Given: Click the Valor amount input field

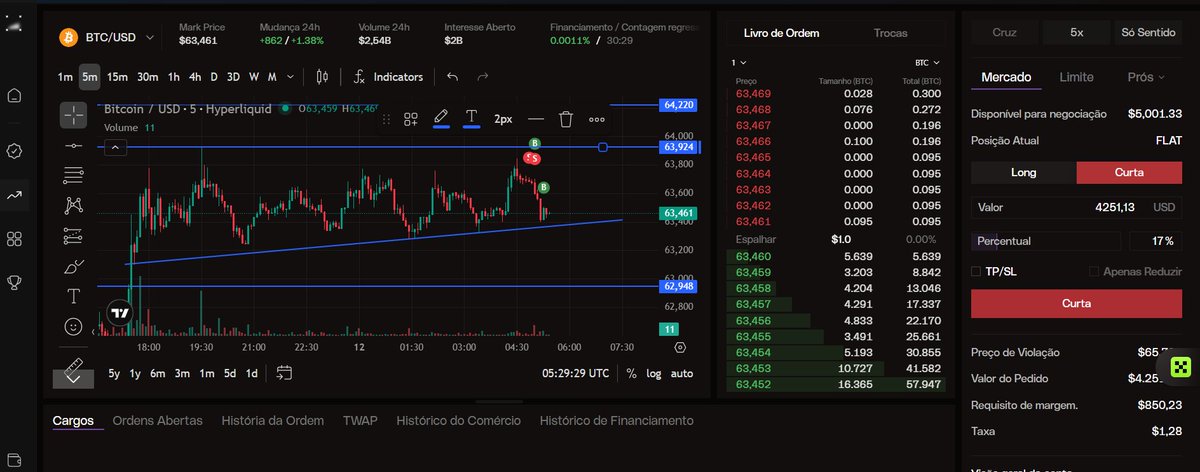Looking at the screenshot, I should click(x=1076, y=207).
